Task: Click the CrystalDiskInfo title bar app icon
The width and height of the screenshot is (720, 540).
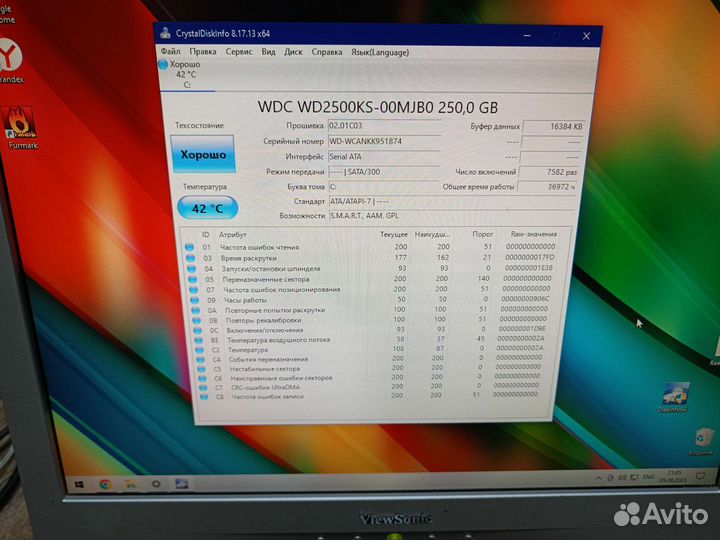Action: 165,33
